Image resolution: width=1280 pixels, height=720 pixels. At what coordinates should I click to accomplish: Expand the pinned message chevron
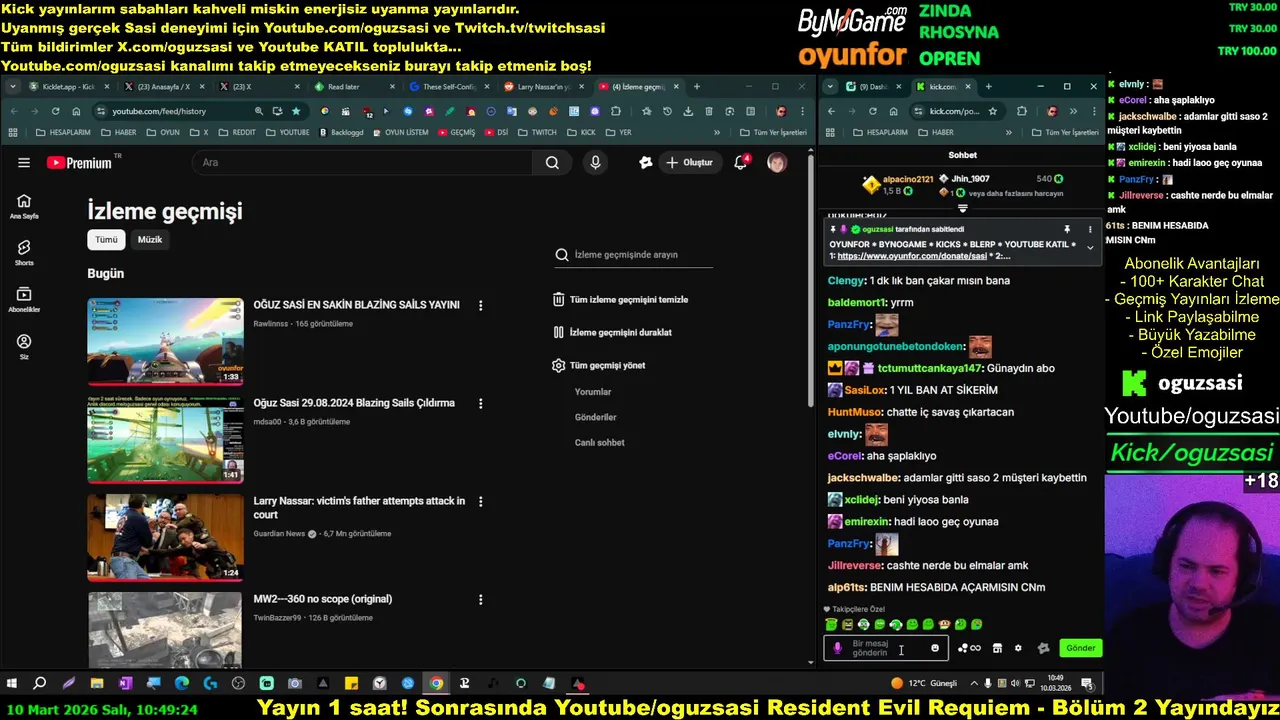pyautogui.click(x=1090, y=247)
